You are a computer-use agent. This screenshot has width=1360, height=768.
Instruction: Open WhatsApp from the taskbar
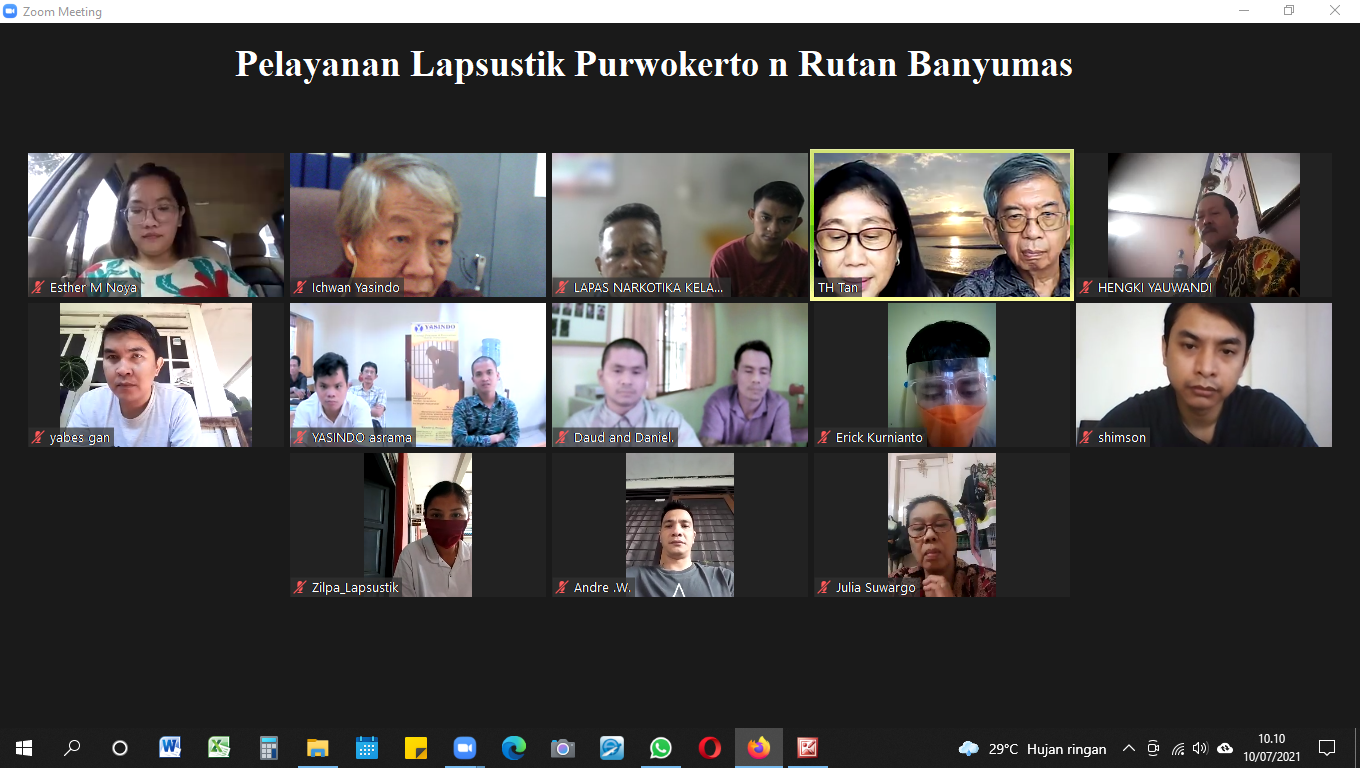[661, 748]
